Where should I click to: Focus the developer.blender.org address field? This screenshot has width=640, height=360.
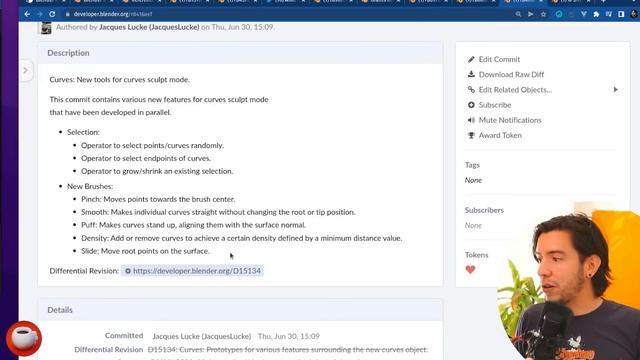pos(286,14)
